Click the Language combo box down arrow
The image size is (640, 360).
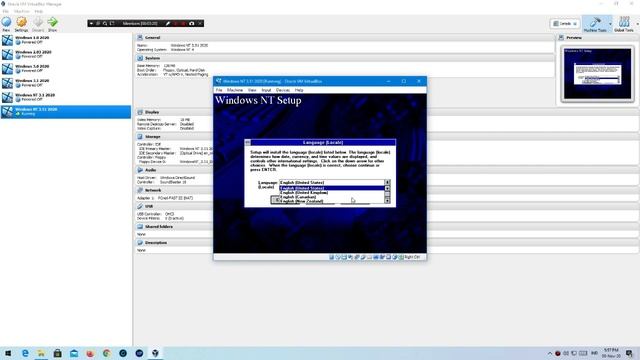pyautogui.click(x=387, y=182)
